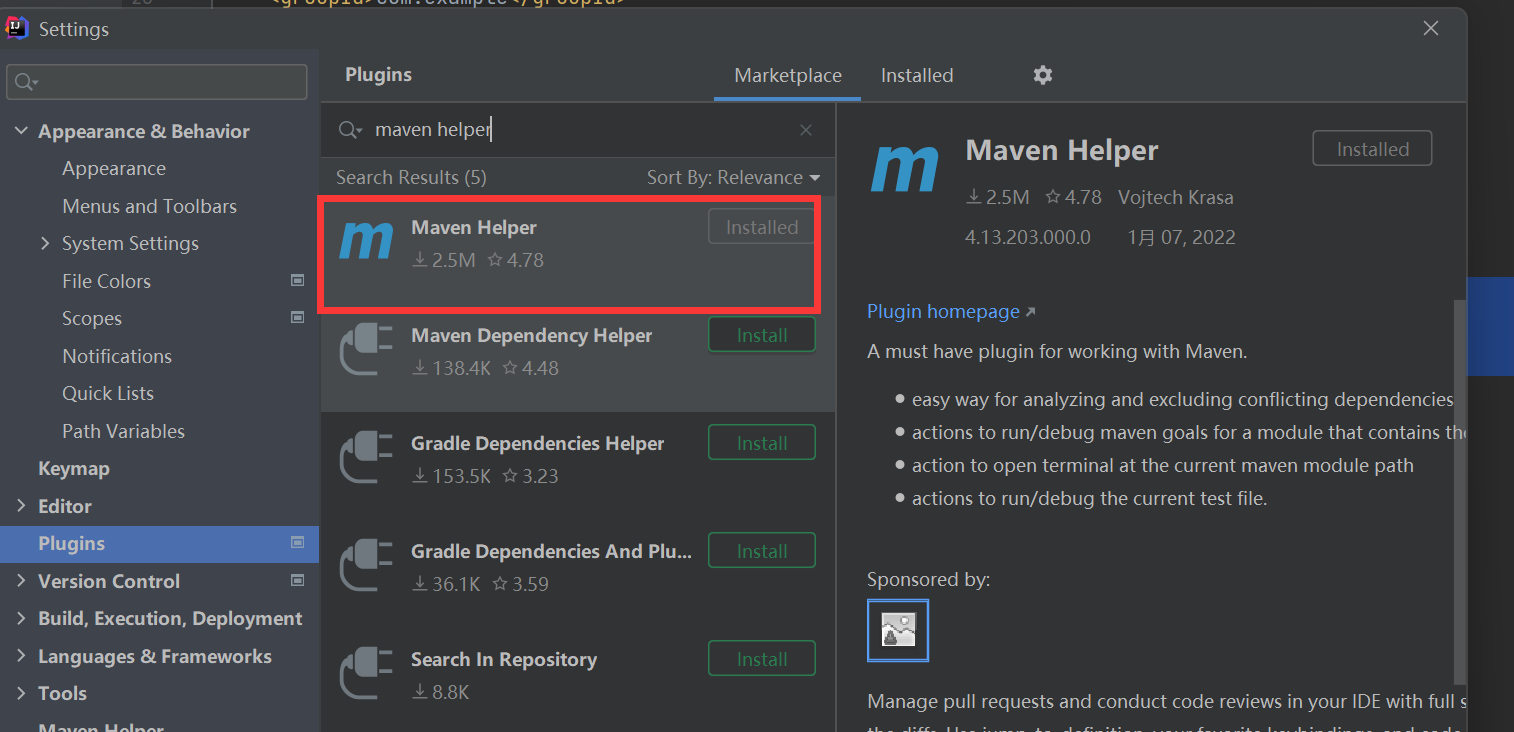Select Scopes in settings tree
1514x732 pixels.
click(92, 318)
